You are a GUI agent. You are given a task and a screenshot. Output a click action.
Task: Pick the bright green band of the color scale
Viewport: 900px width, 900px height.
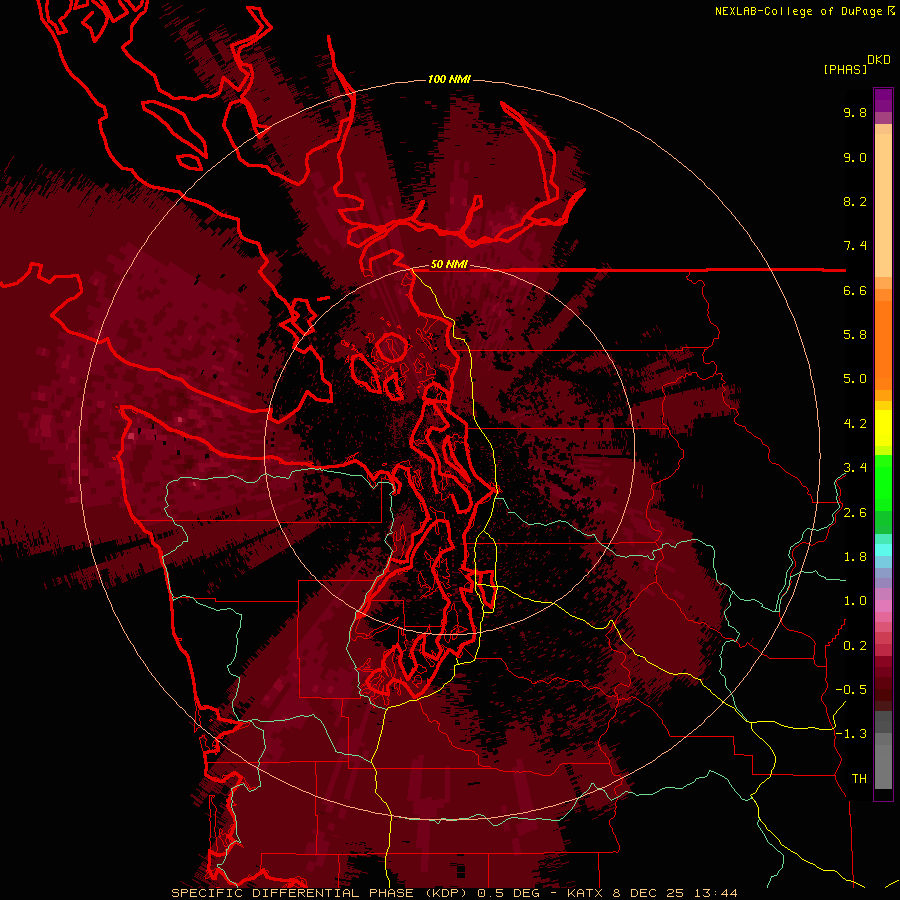pos(883,482)
